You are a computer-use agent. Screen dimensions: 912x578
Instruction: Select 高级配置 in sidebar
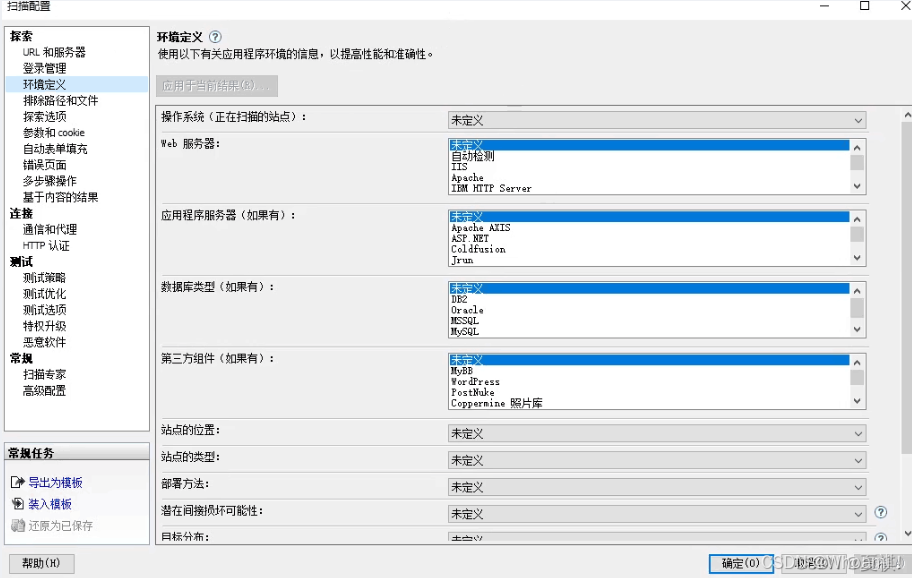[x=45, y=391]
